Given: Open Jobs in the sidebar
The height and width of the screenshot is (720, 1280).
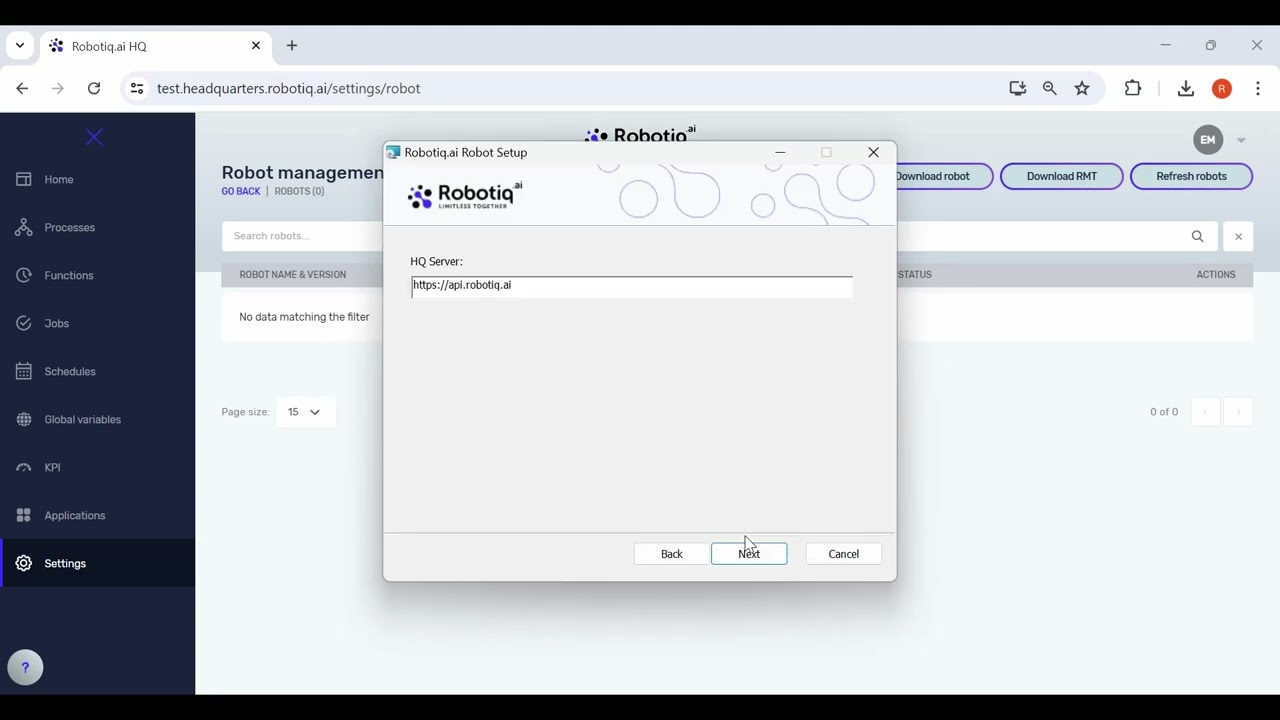Looking at the screenshot, I should pyautogui.click(x=97, y=324).
